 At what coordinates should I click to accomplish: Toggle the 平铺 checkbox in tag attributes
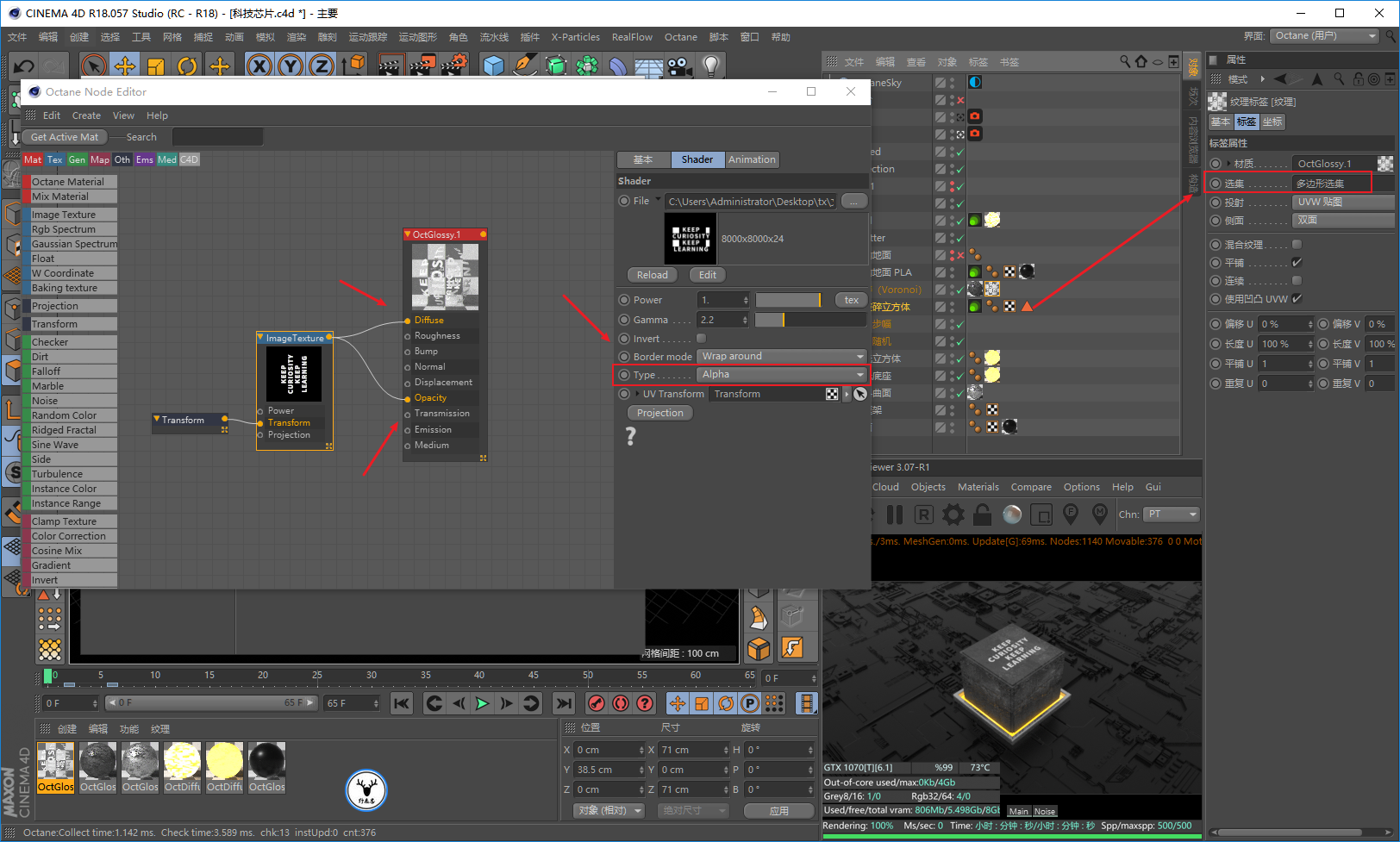click(1297, 263)
